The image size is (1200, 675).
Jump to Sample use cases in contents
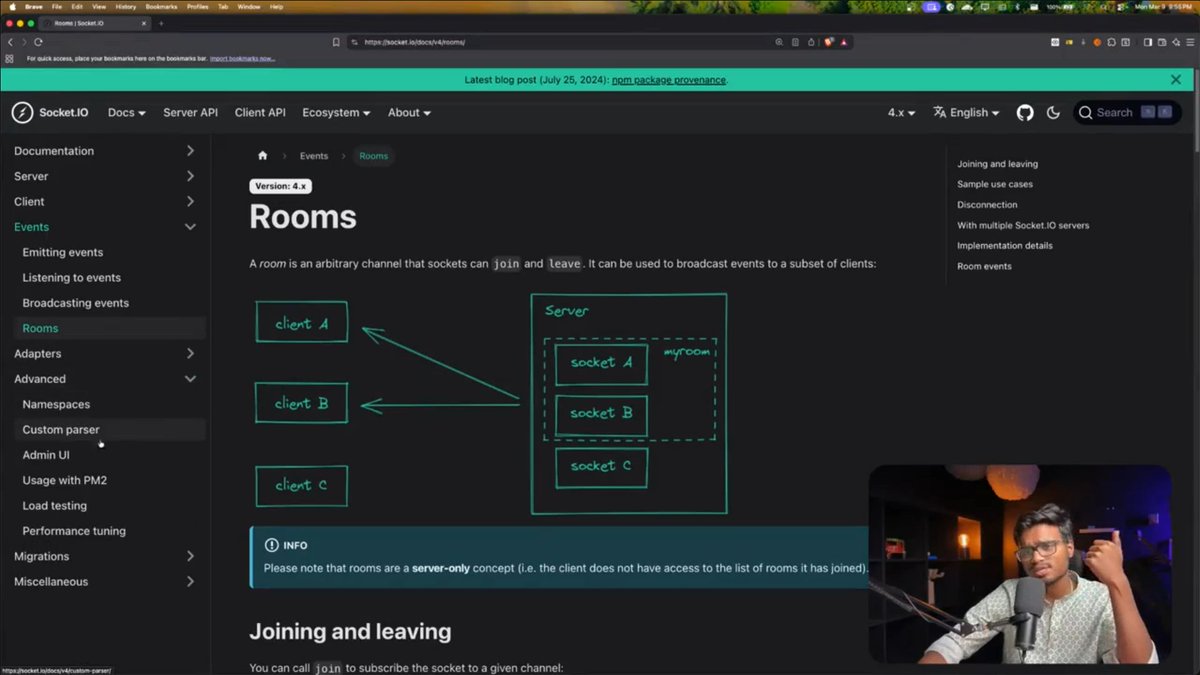995,184
